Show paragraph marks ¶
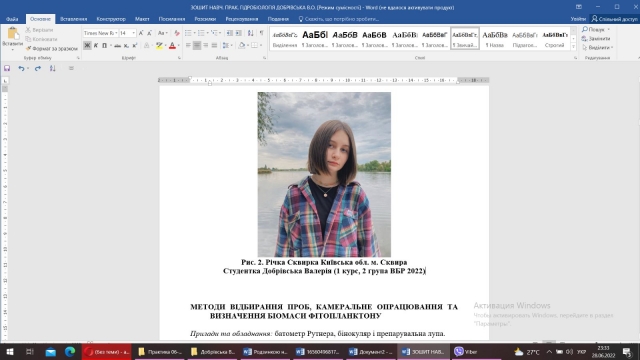The height and width of the screenshot is (360, 640). coord(262,33)
